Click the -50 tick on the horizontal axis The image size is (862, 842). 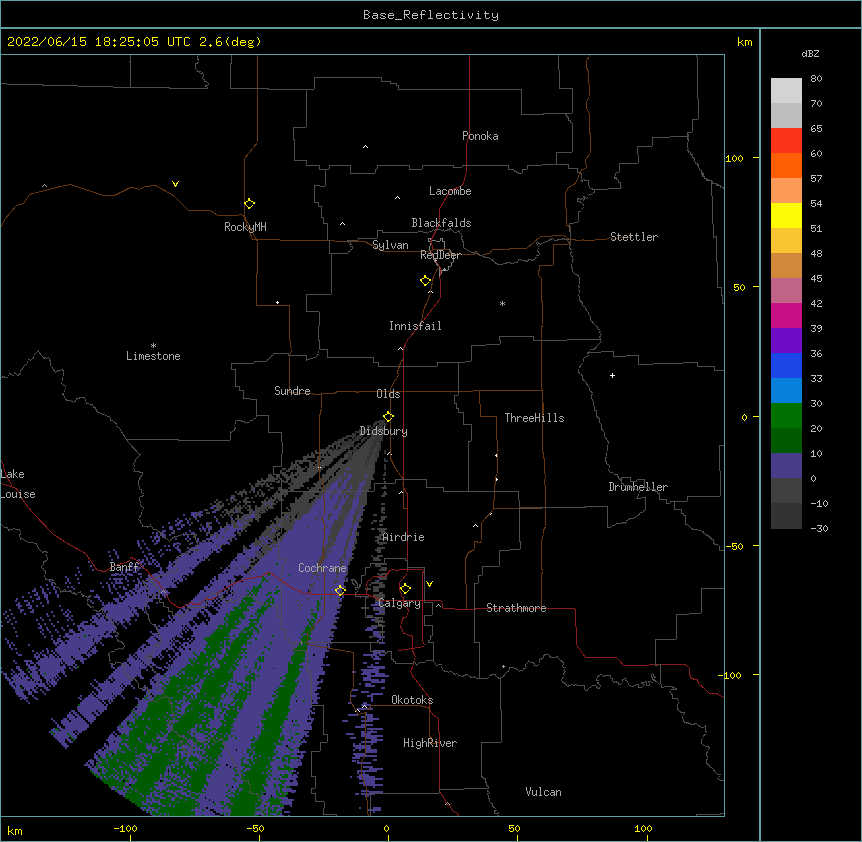[255, 828]
